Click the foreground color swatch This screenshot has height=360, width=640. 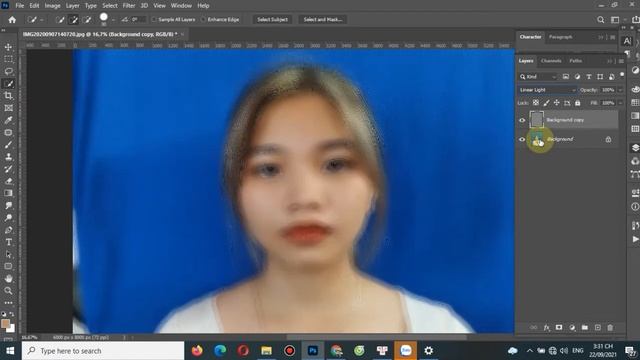click(6, 323)
